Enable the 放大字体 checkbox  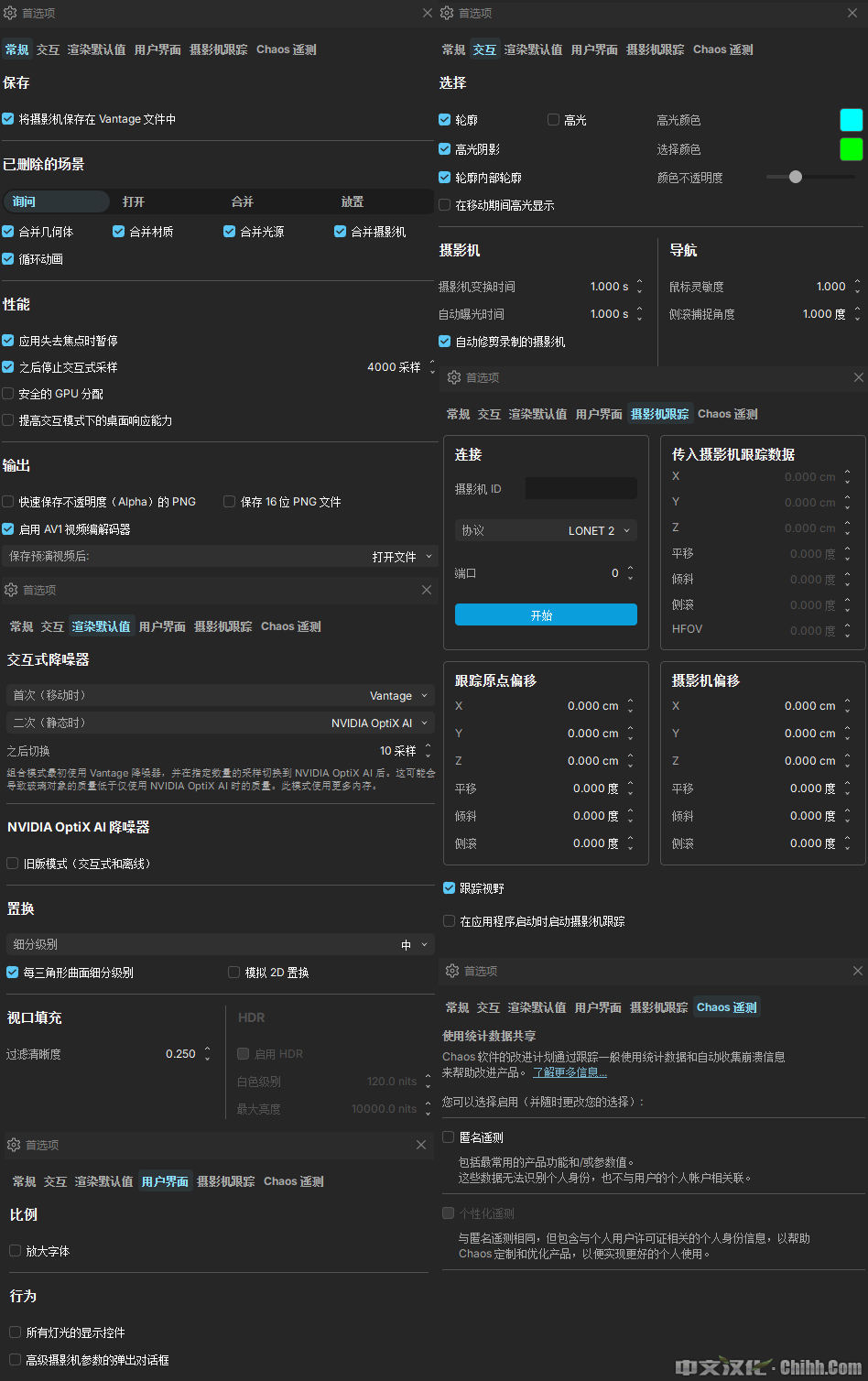16,1251
